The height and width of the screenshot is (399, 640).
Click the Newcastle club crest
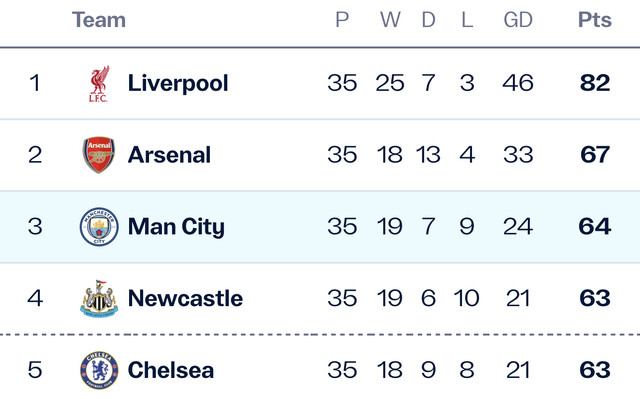pos(99,299)
